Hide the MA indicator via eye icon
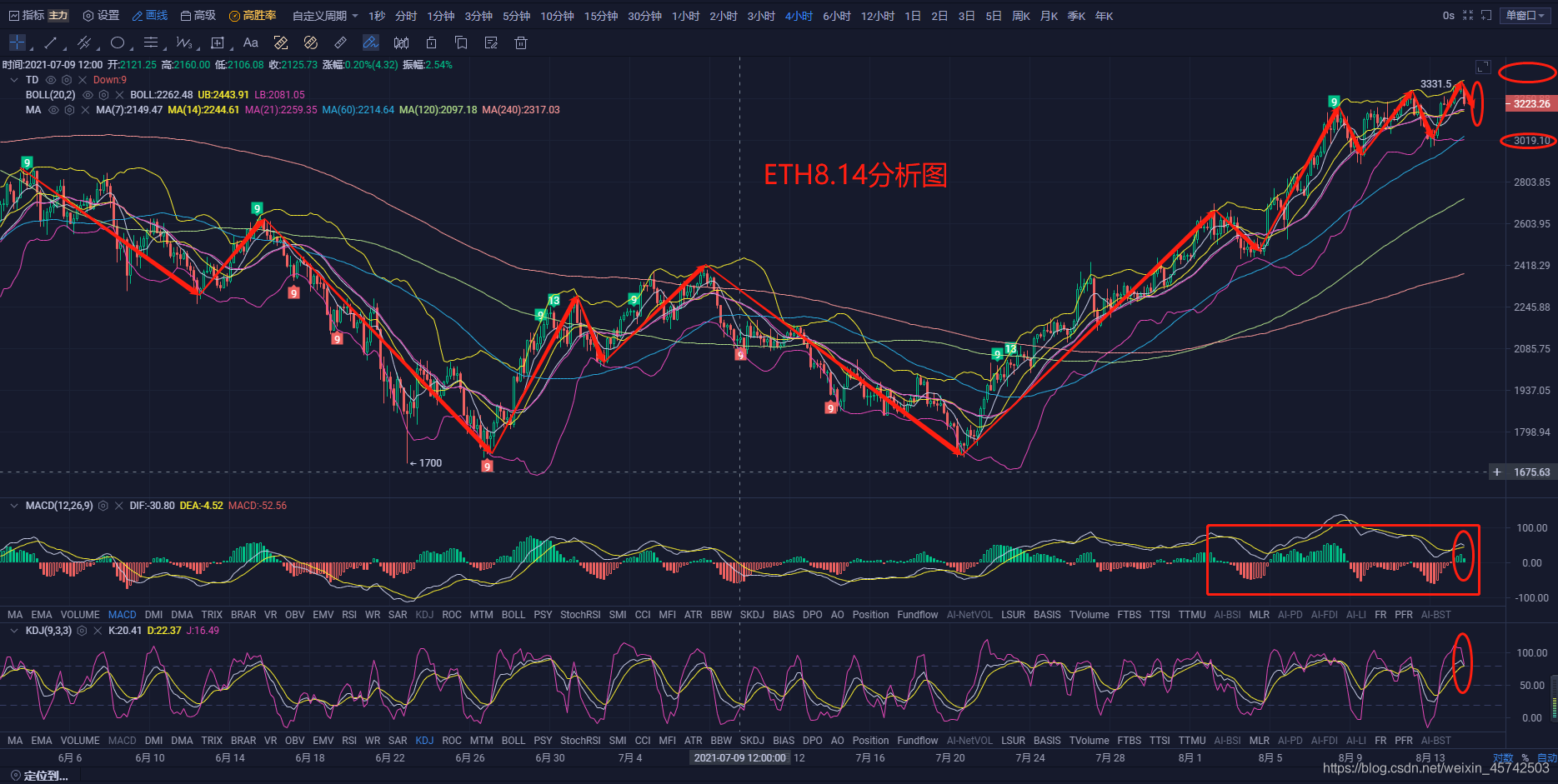The height and width of the screenshot is (784, 1558). point(53,110)
